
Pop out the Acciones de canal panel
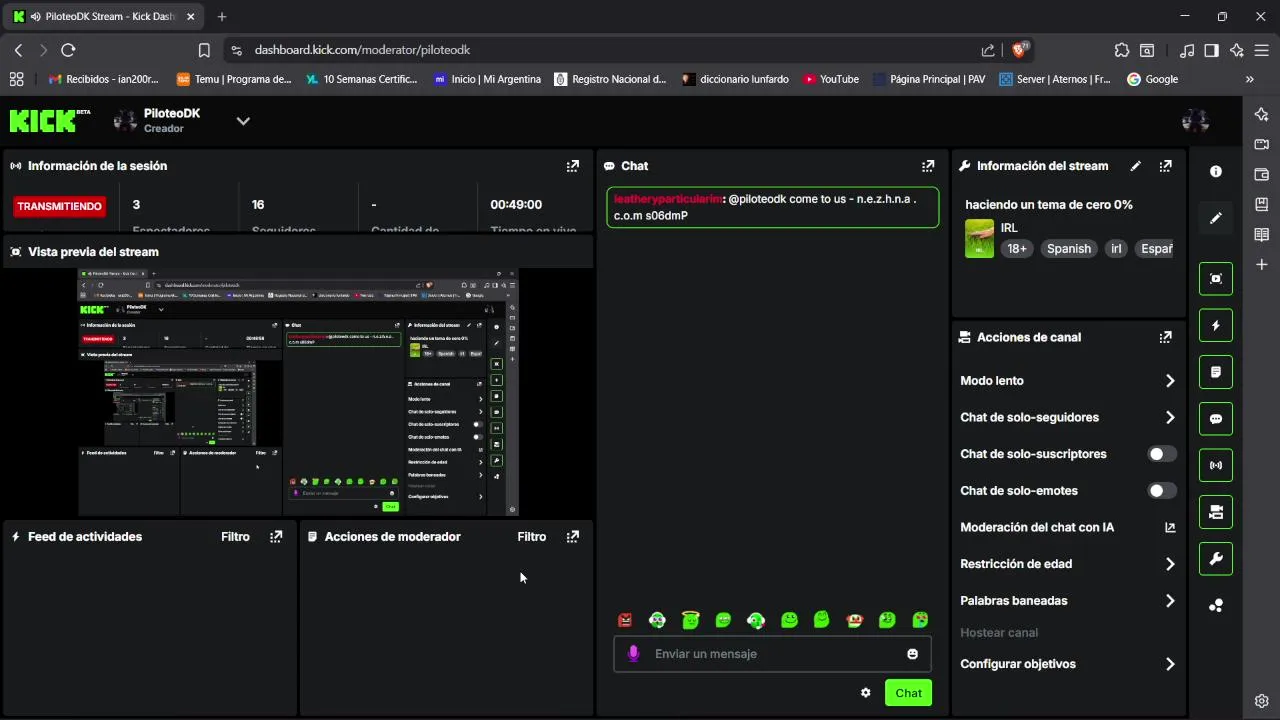point(1165,337)
